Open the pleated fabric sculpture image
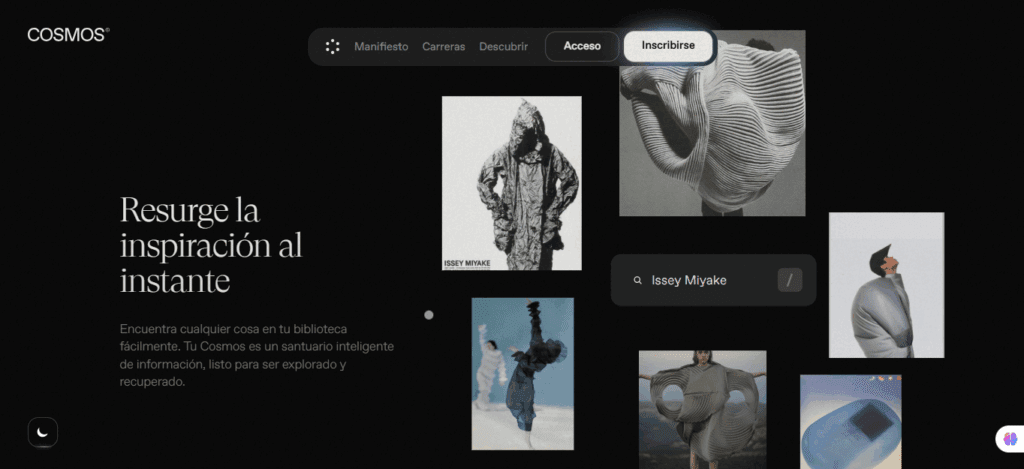 712,124
